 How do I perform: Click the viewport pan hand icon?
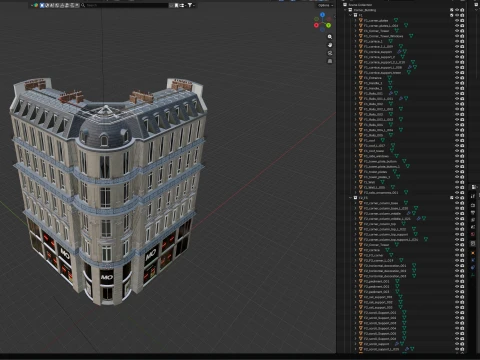pos(330,45)
